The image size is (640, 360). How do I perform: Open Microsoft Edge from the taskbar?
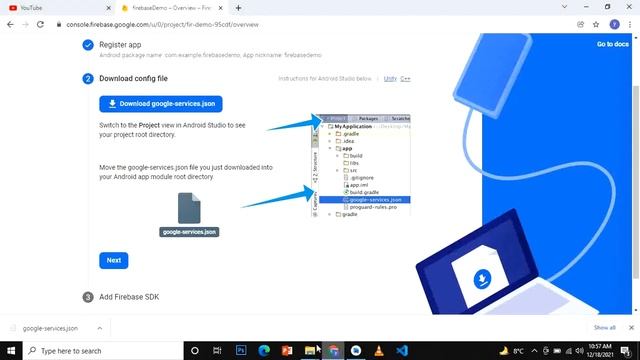[264, 351]
